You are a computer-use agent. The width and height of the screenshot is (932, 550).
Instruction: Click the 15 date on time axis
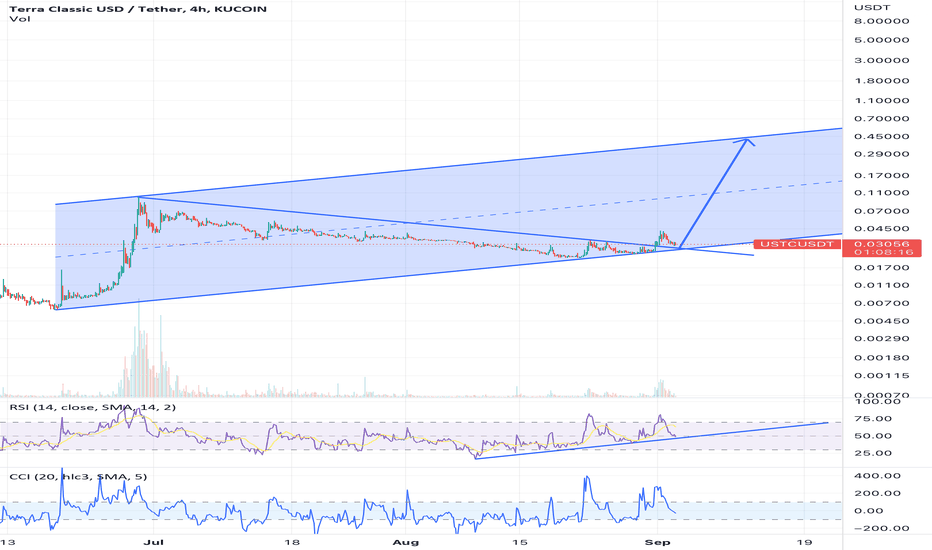pyautogui.click(x=519, y=542)
